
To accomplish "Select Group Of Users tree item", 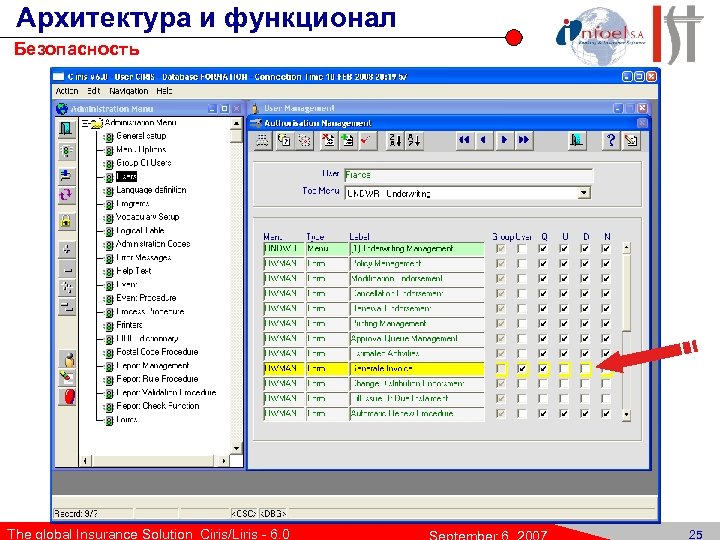I will pyautogui.click(x=144, y=163).
